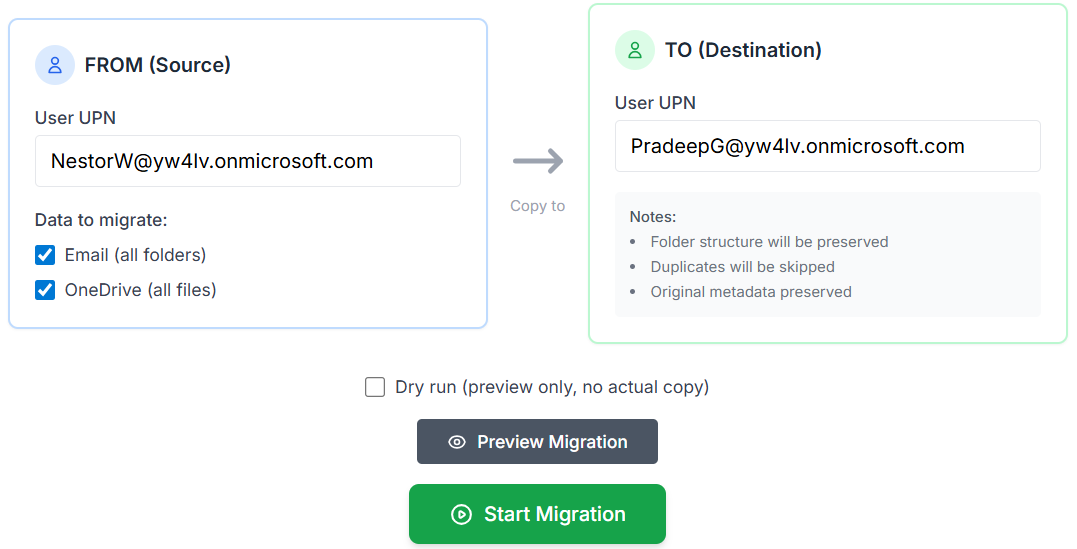Click the Dry run (preview only) label text
This screenshot has height=549, width=1077.
[x=551, y=387]
